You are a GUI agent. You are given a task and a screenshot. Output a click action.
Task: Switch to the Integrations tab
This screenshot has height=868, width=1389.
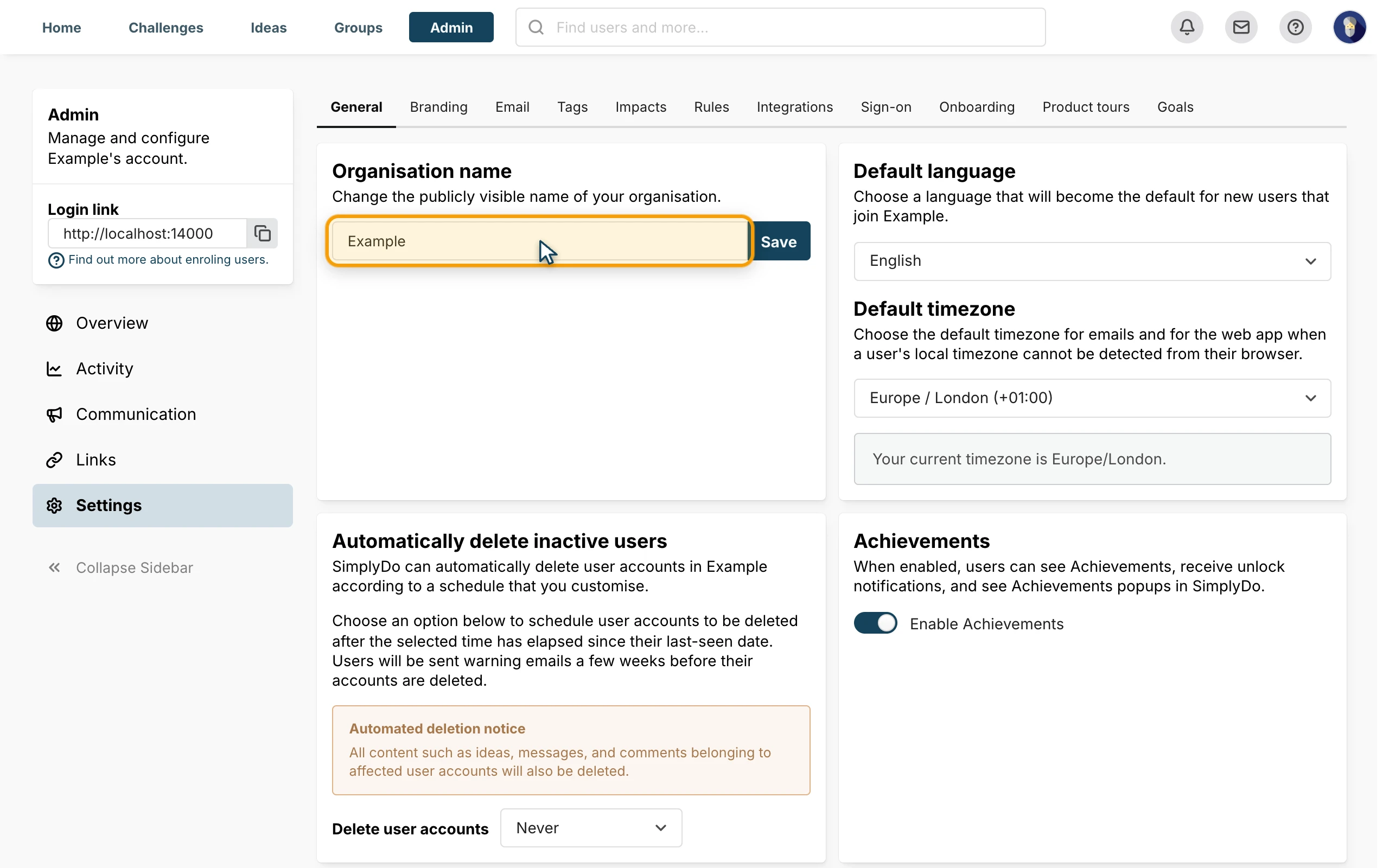point(794,107)
